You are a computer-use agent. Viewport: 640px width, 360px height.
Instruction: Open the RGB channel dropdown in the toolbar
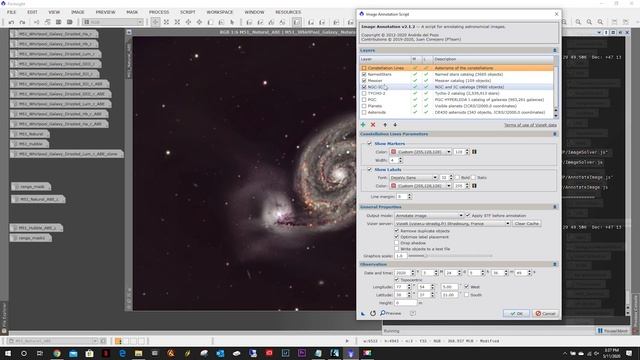pos(113,22)
